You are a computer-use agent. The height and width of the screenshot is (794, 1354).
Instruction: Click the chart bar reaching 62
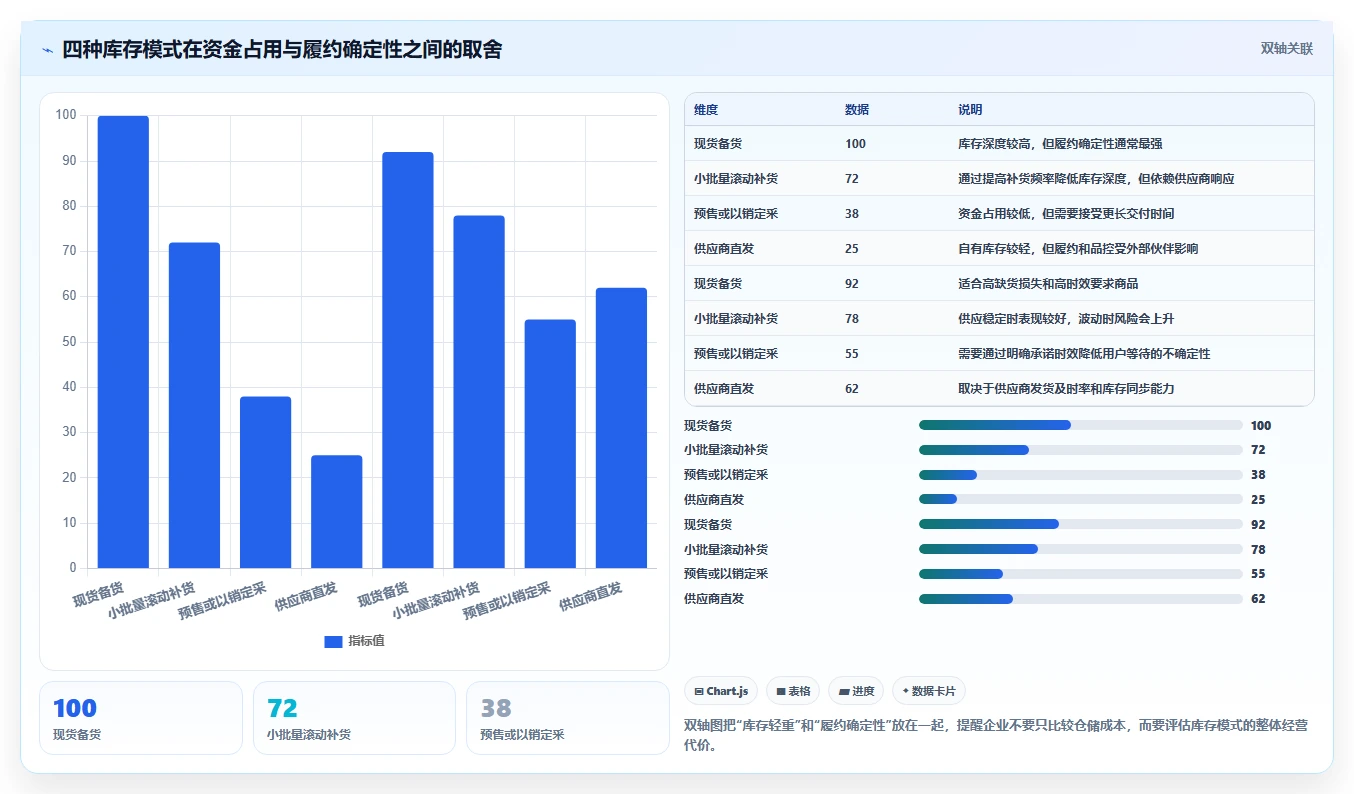[x=621, y=428]
